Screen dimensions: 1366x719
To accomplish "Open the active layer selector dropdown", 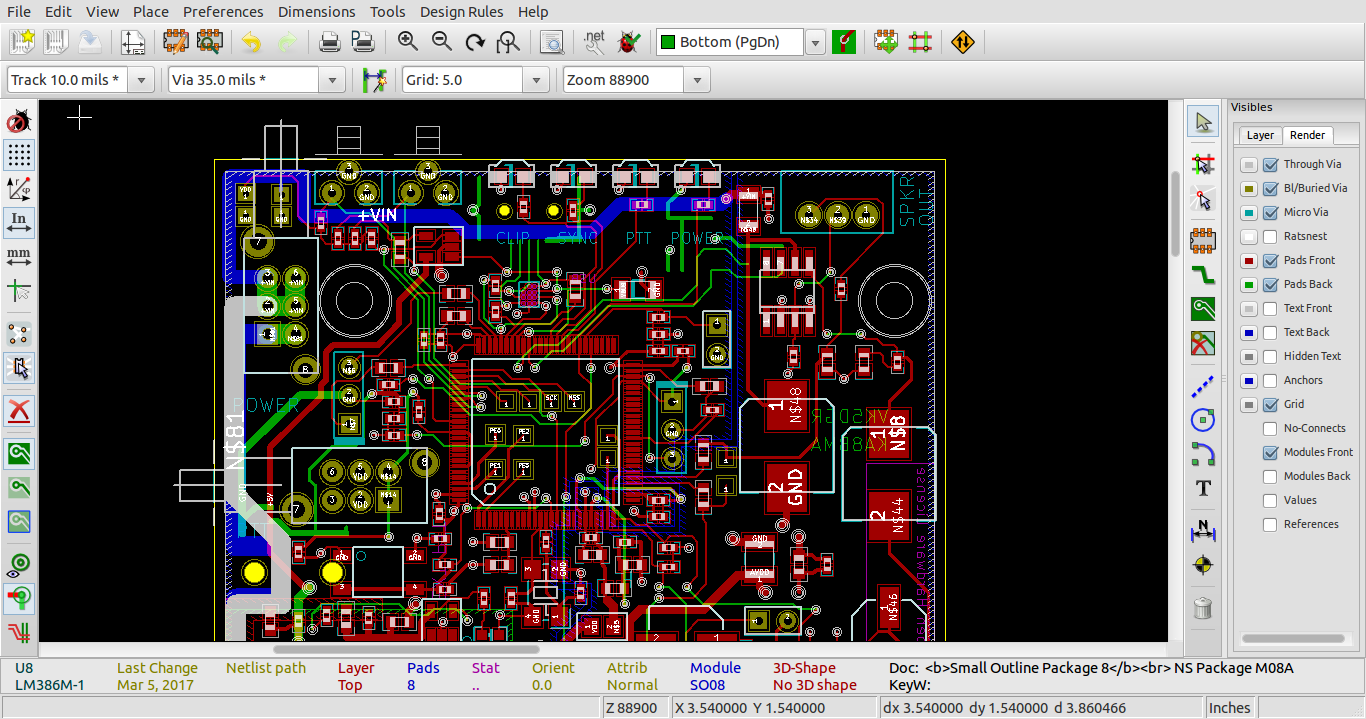I will tap(815, 41).
